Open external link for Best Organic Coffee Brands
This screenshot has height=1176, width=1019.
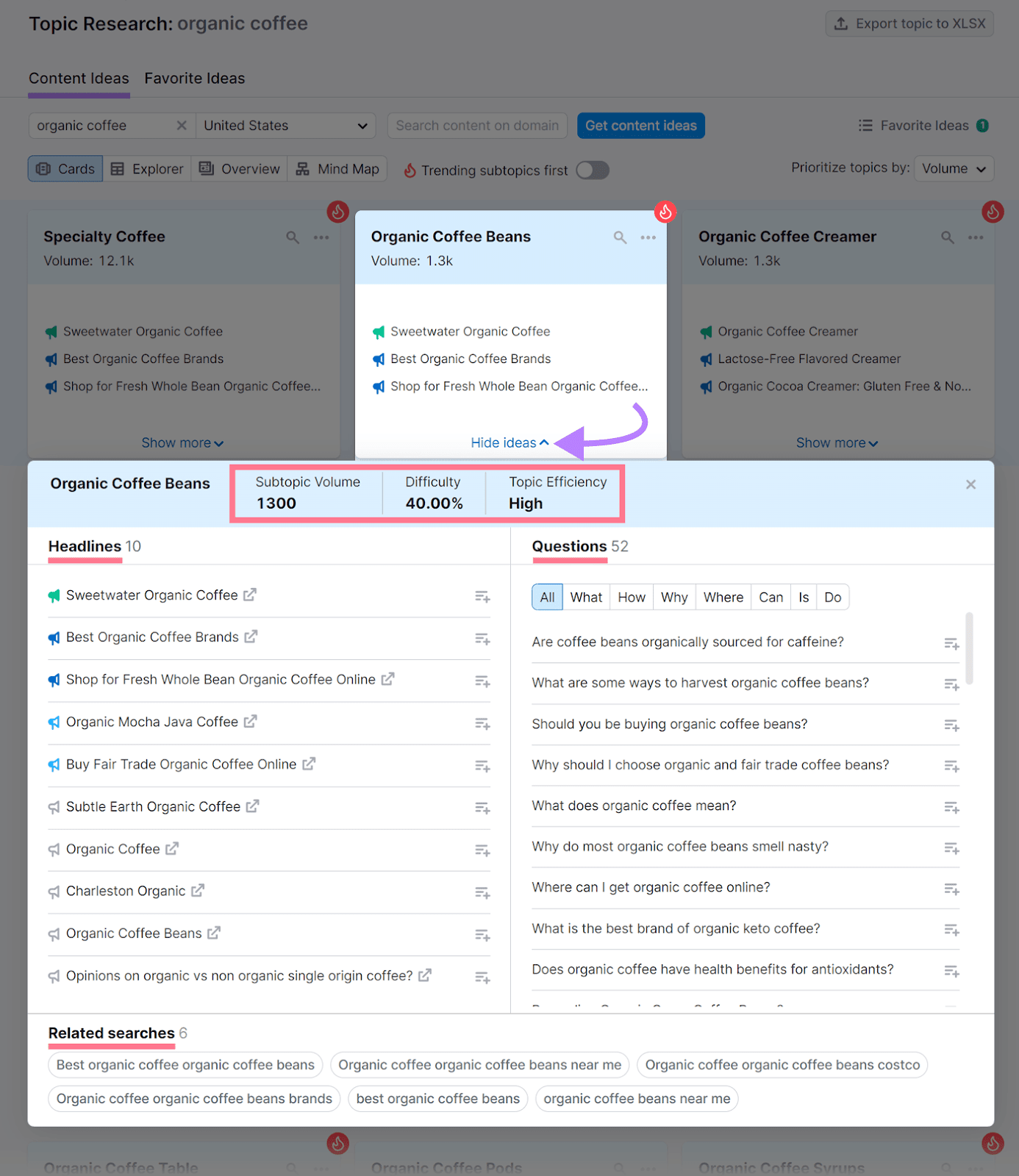click(251, 637)
